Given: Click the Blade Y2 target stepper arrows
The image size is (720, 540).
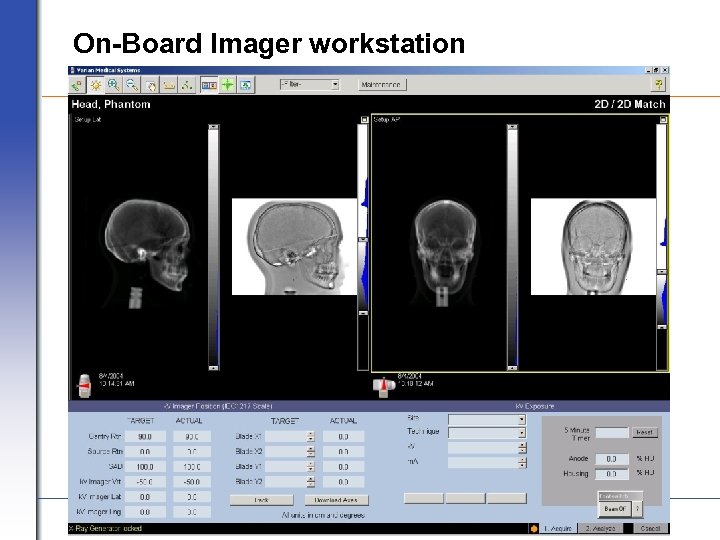Looking at the screenshot, I should (x=311, y=482).
